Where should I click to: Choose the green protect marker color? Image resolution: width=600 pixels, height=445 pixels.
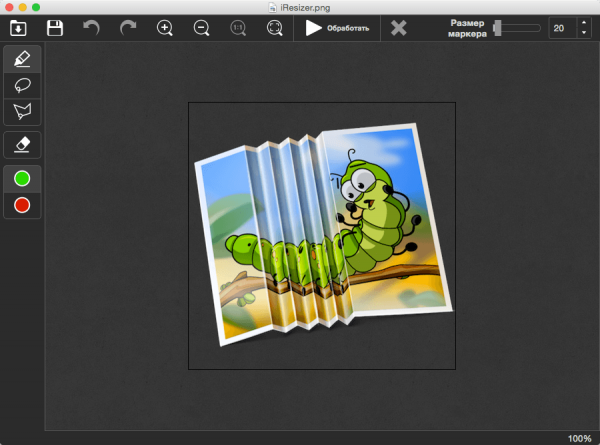[x=22, y=179]
